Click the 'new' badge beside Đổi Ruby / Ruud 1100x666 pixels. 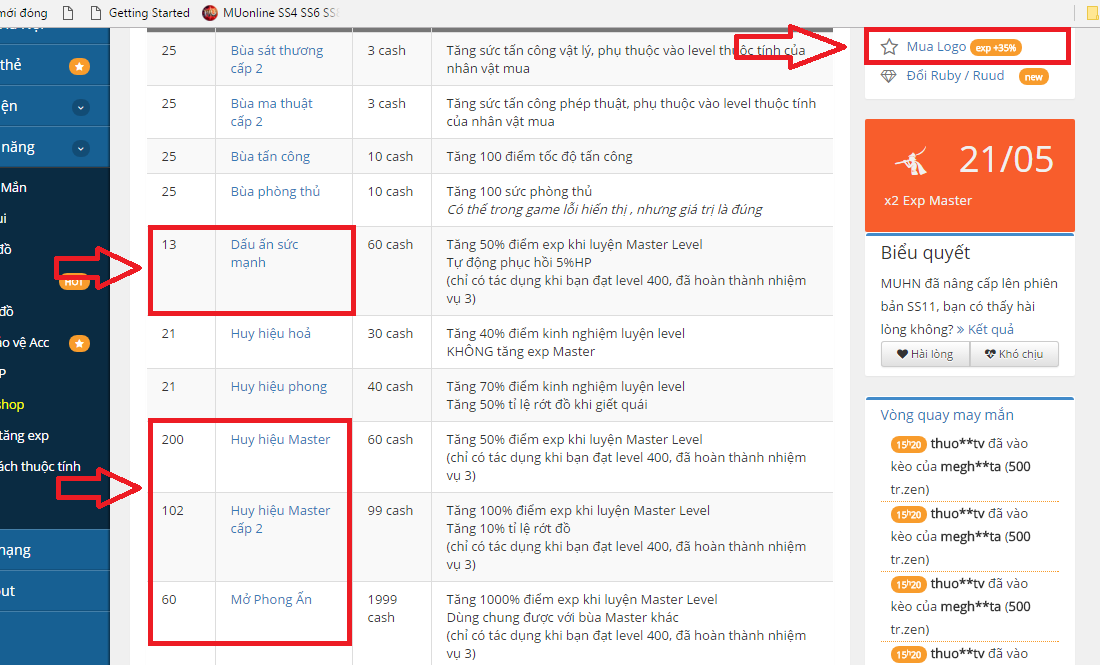tap(1033, 76)
